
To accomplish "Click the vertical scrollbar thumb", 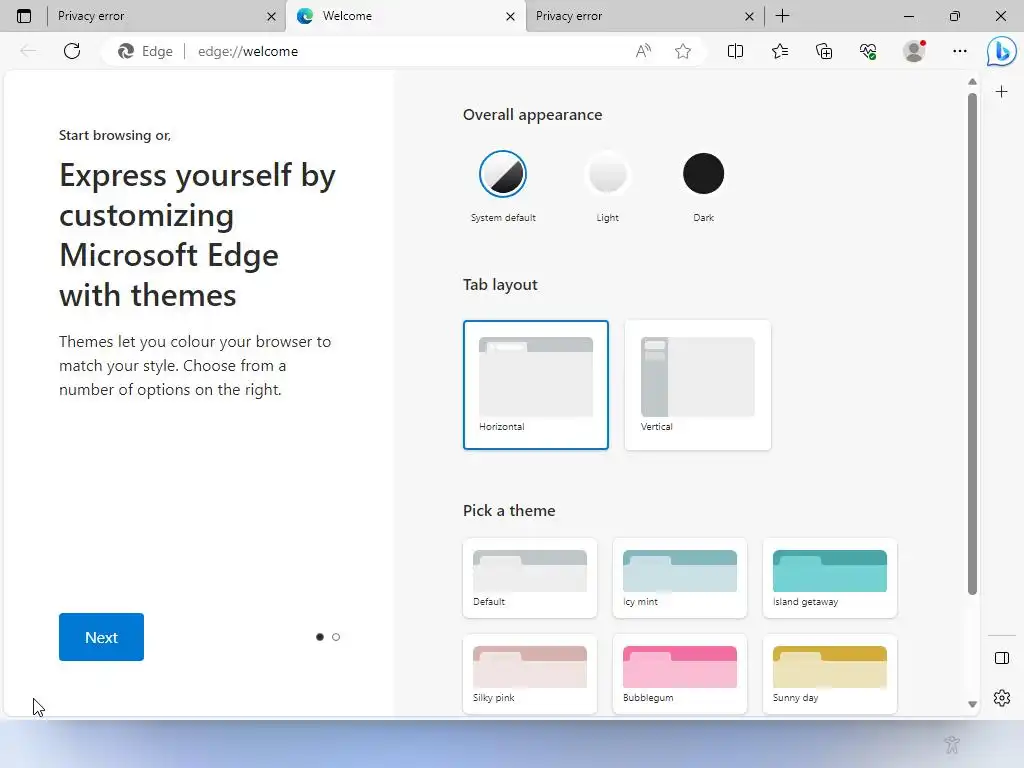I will (972, 344).
